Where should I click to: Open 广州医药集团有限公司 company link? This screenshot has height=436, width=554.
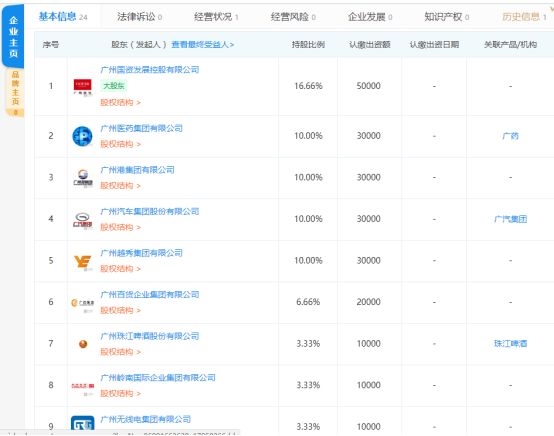(x=141, y=128)
